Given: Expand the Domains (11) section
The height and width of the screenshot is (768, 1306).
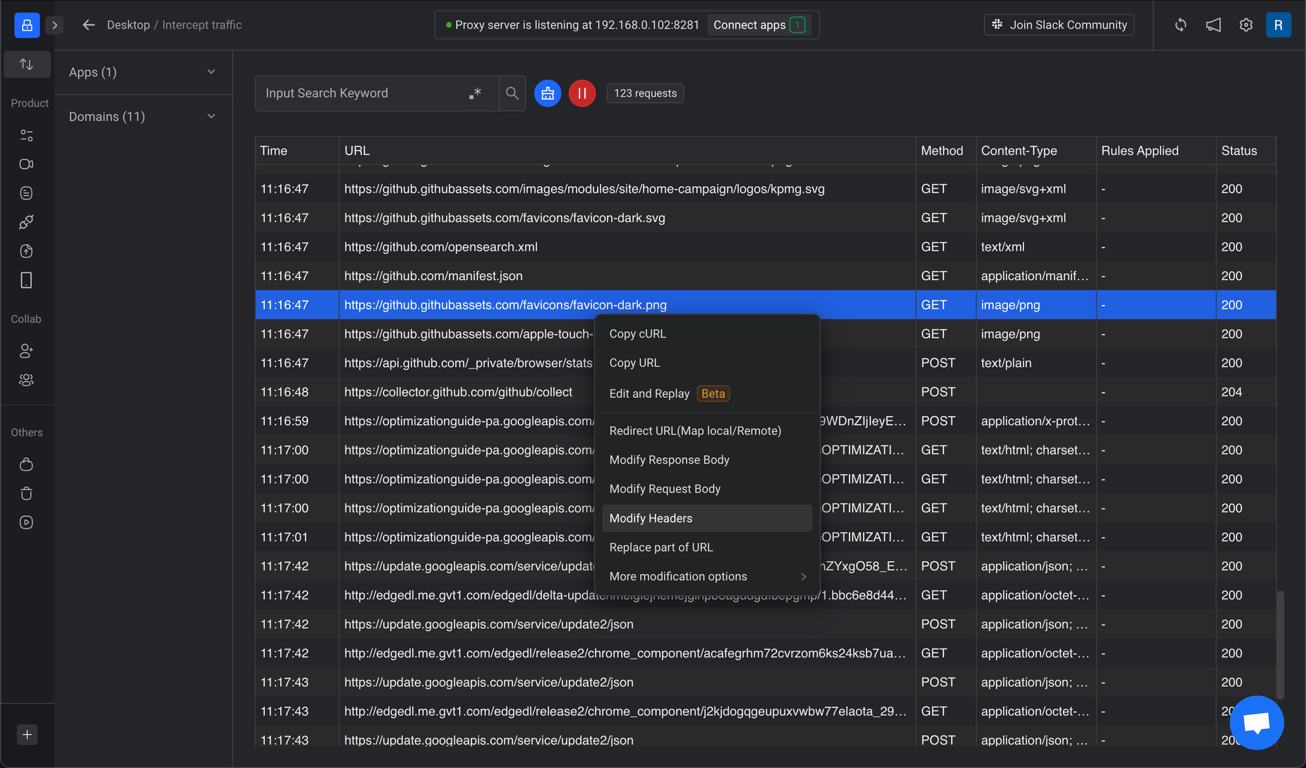Looking at the screenshot, I should coord(142,116).
